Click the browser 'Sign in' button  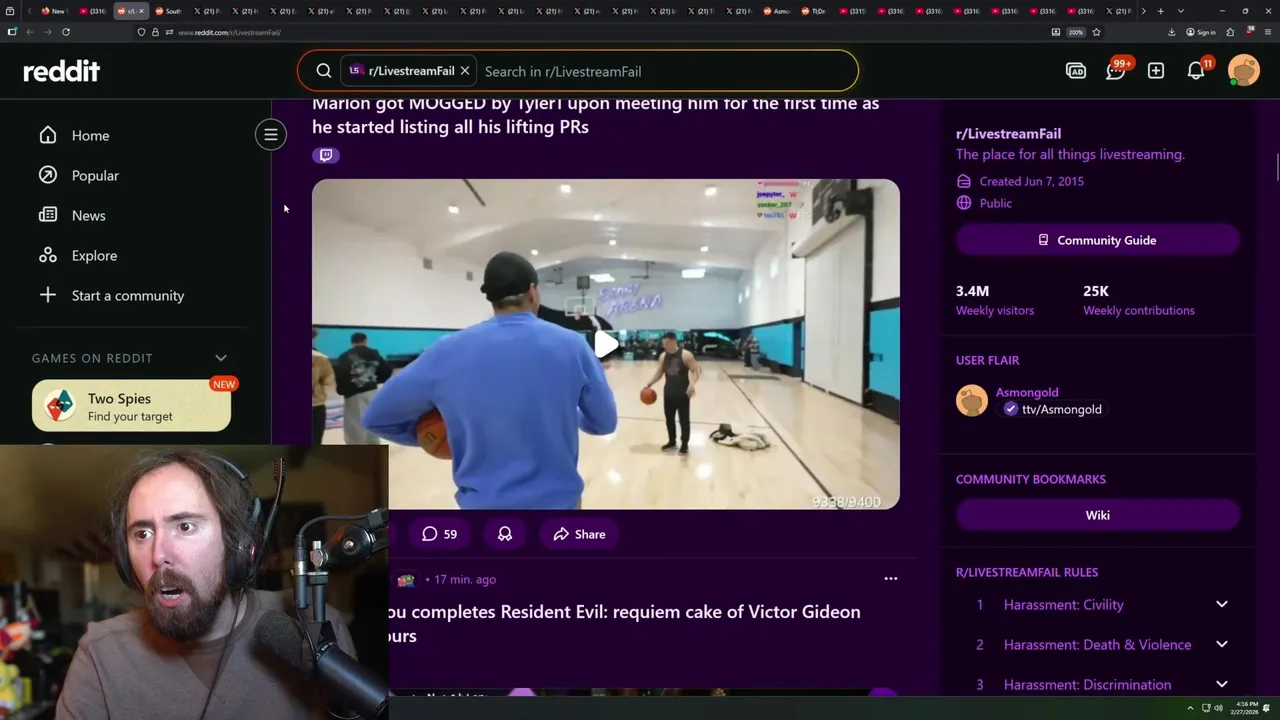(x=1202, y=32)
